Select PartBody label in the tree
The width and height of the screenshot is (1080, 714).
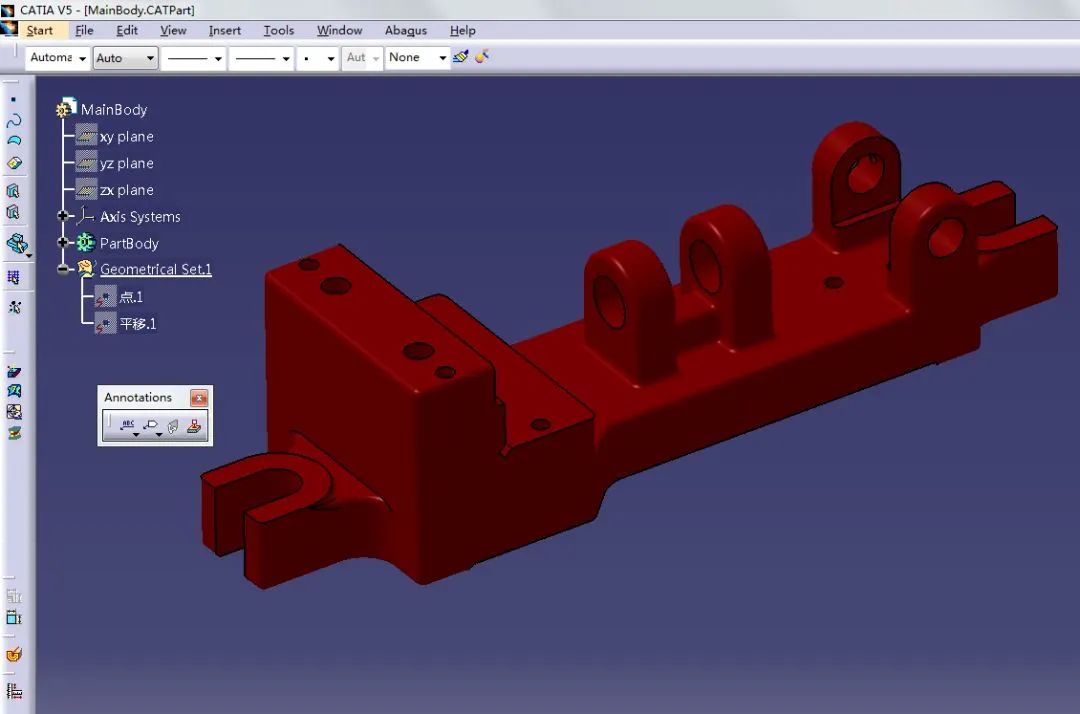[x=129, y=243]
